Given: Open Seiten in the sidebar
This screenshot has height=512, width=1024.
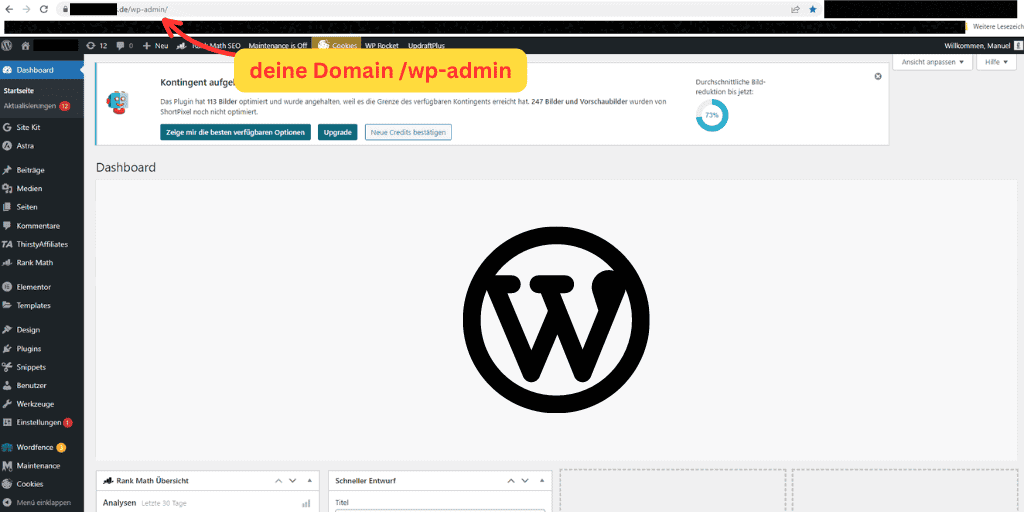Looking at the screenshot, I should [42, 206].
